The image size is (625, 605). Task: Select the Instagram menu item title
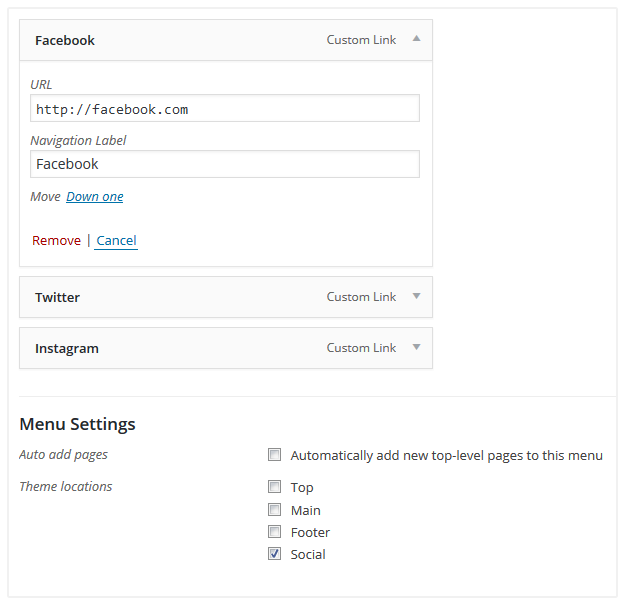[x=67, y=349]
